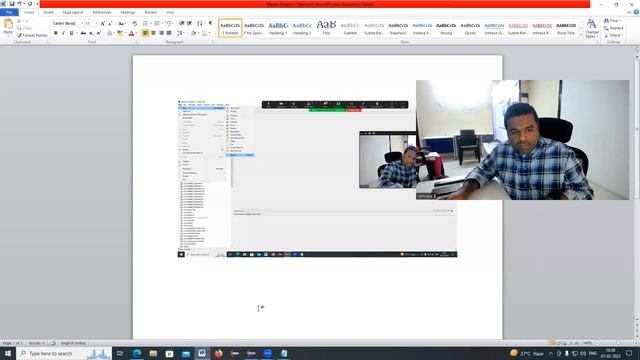Sort the selected text
Screen dimensions: 640x360
click(200, 23)
